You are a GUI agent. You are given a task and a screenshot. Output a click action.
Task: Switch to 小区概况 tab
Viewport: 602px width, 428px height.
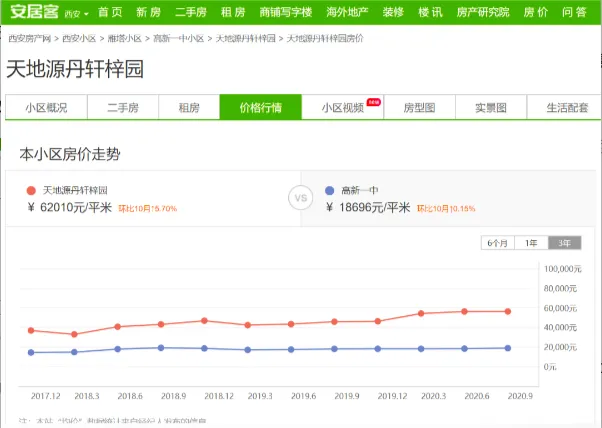click(46, 107)
